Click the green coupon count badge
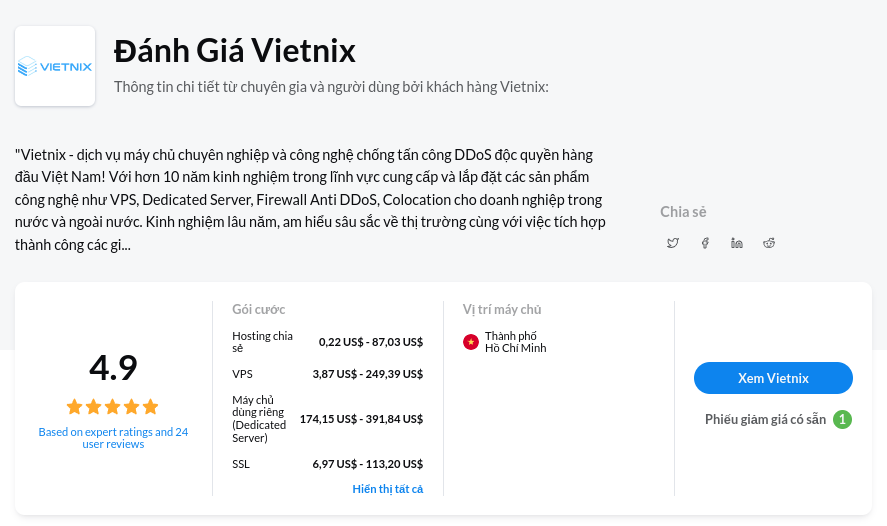 point(843,419)
